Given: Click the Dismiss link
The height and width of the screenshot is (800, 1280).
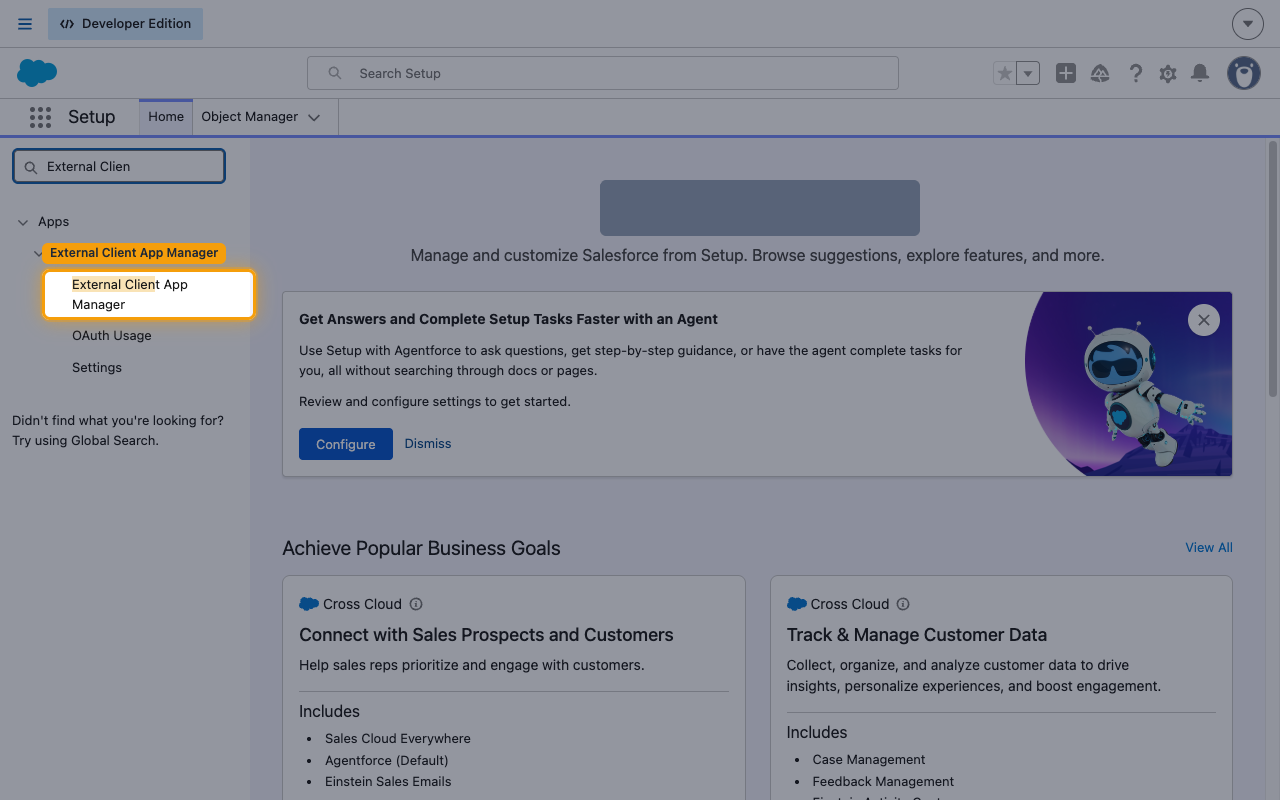Looking at the screenshot, I should pyautogui.click(x=428, y=444).
